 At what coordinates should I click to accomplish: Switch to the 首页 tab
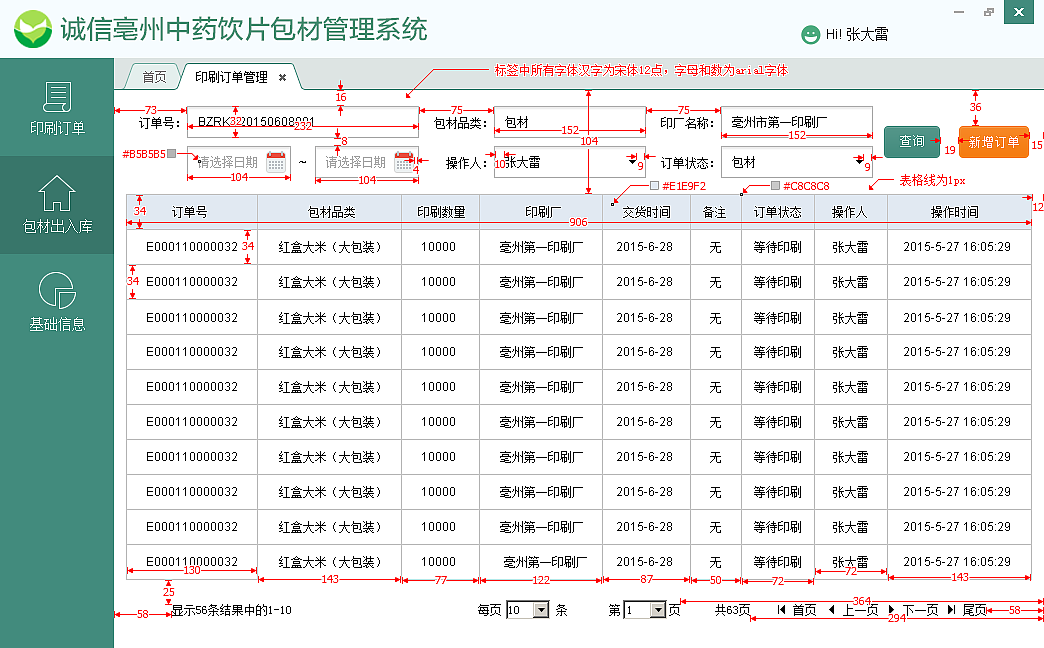[x=154, y=77]
